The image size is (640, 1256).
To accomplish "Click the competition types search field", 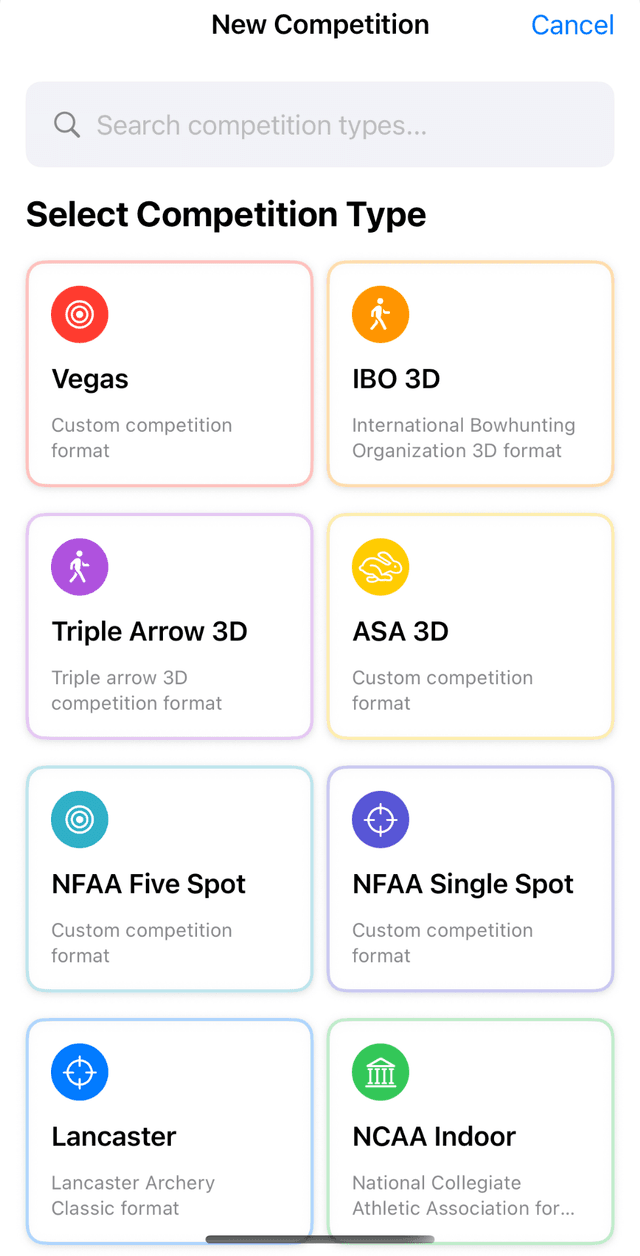I will click(x=320, y=124).
